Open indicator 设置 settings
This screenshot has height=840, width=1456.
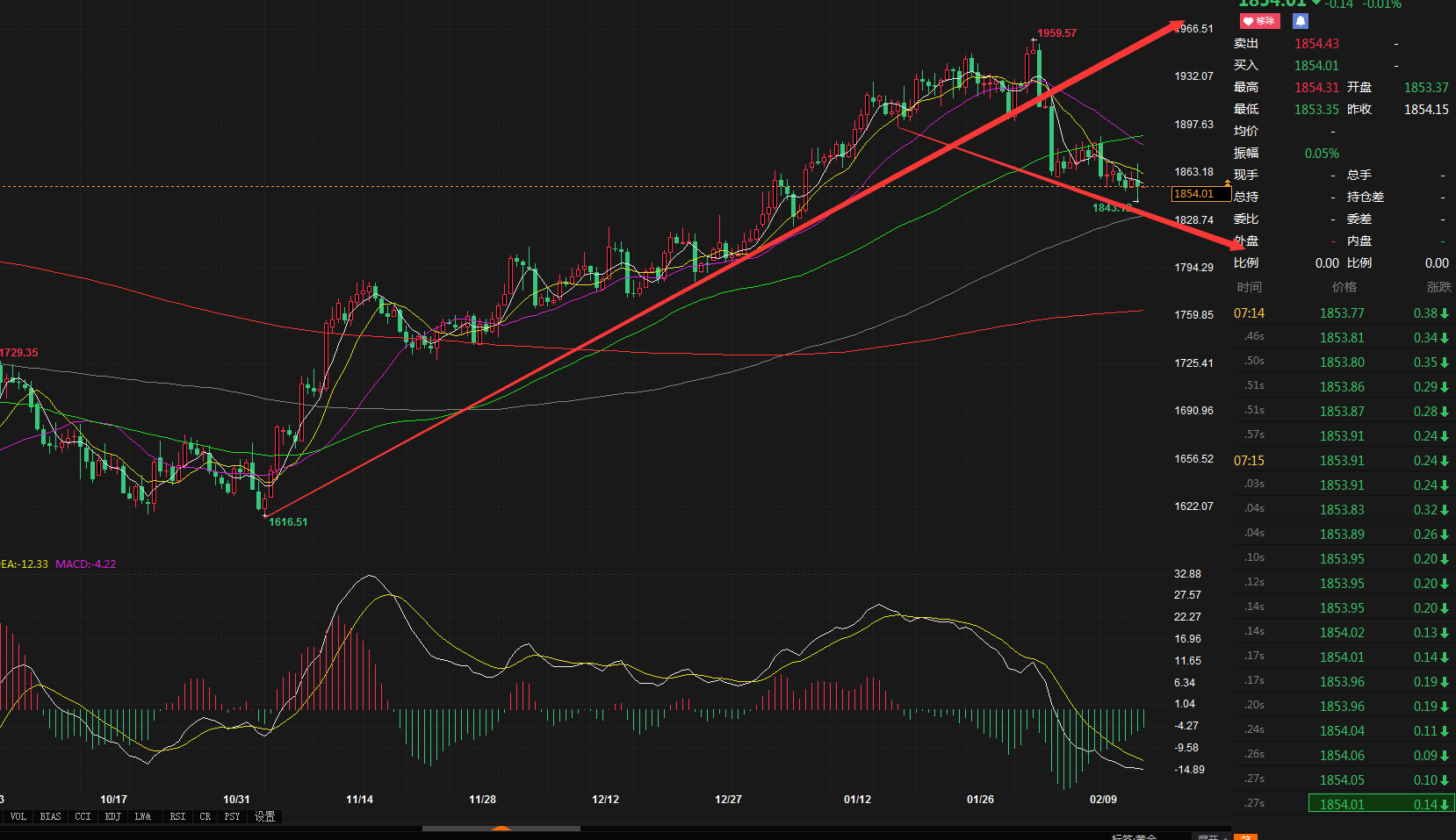pos(264,816)
